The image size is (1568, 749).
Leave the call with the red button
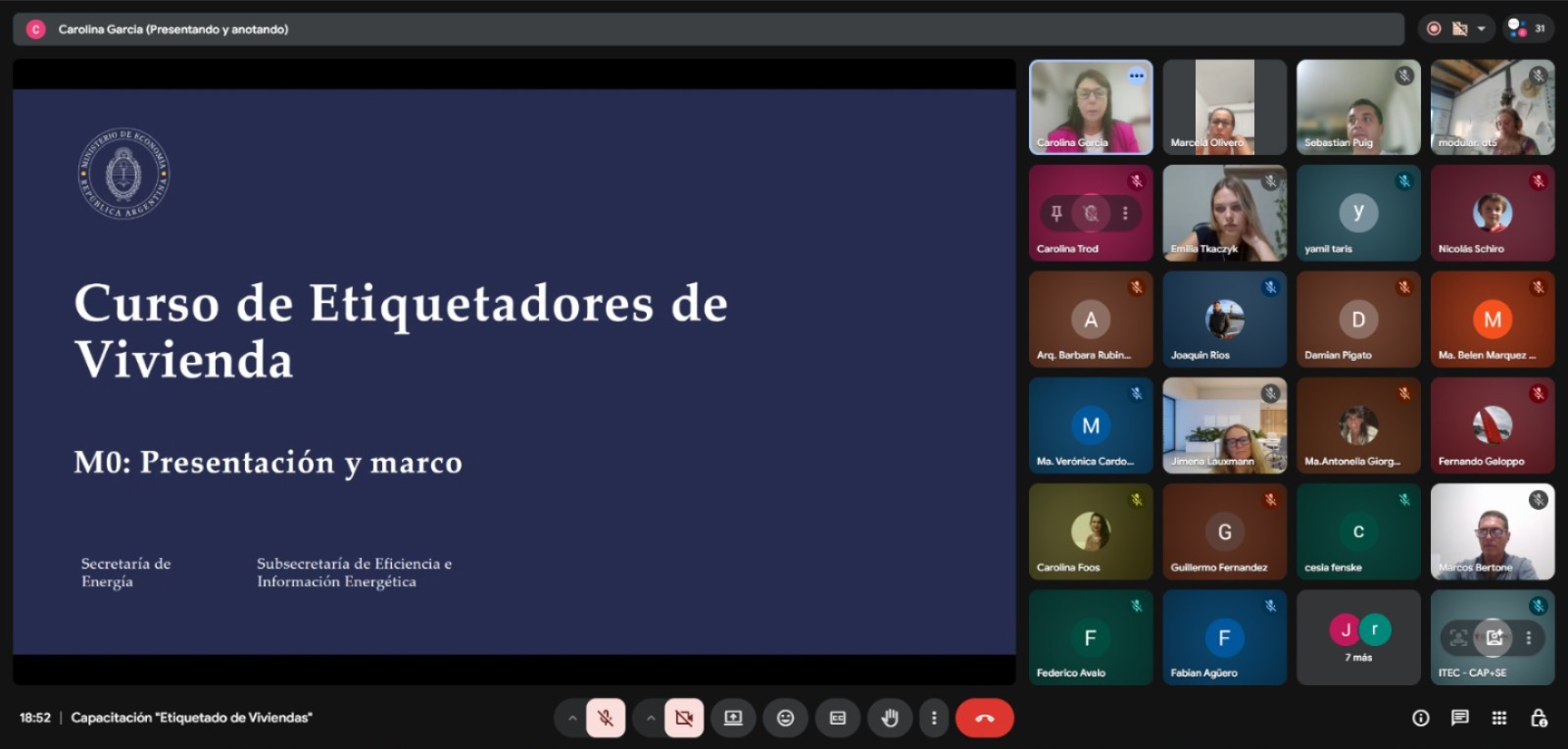tap(984, 719)
